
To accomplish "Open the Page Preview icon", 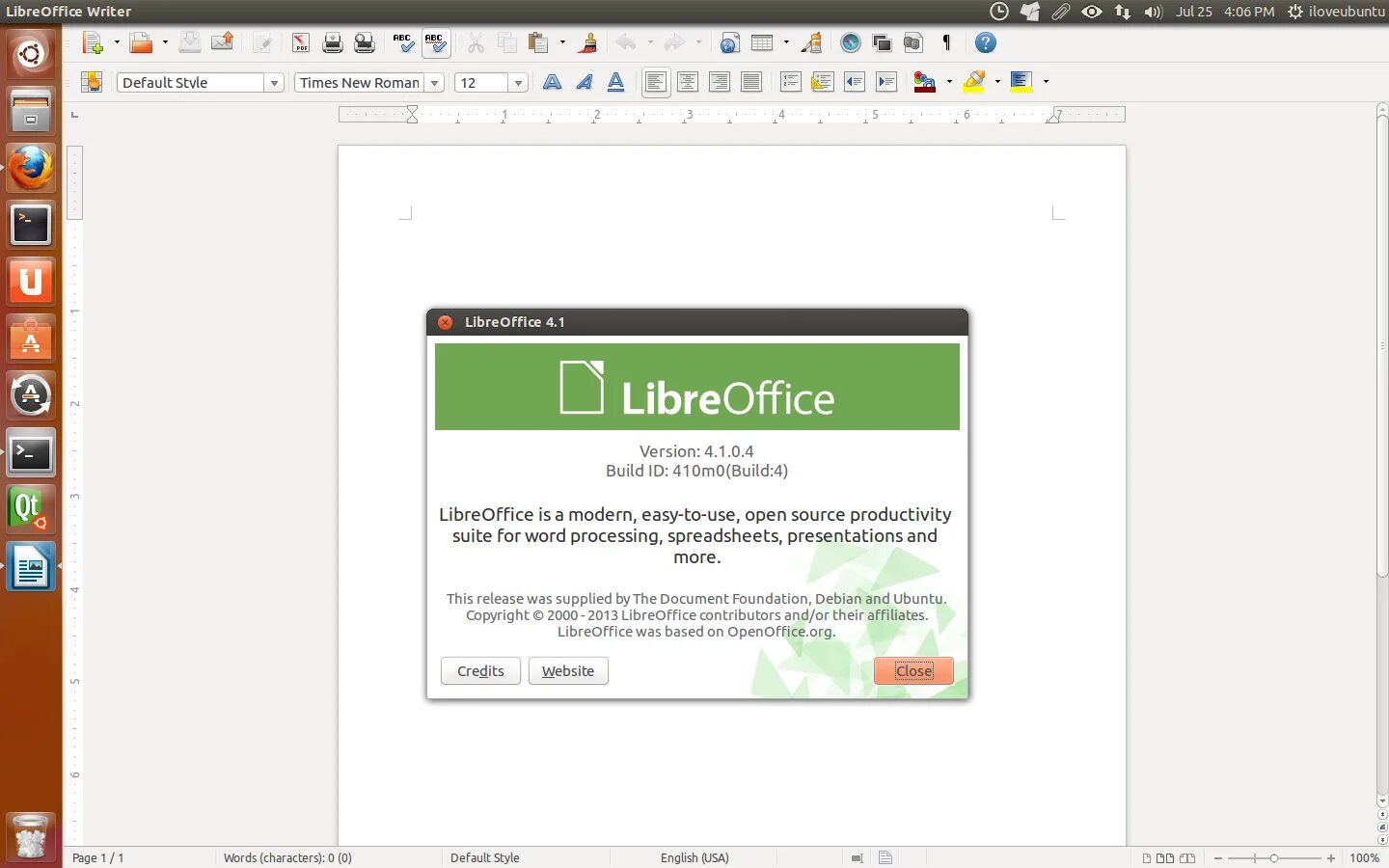I will 365,42.
